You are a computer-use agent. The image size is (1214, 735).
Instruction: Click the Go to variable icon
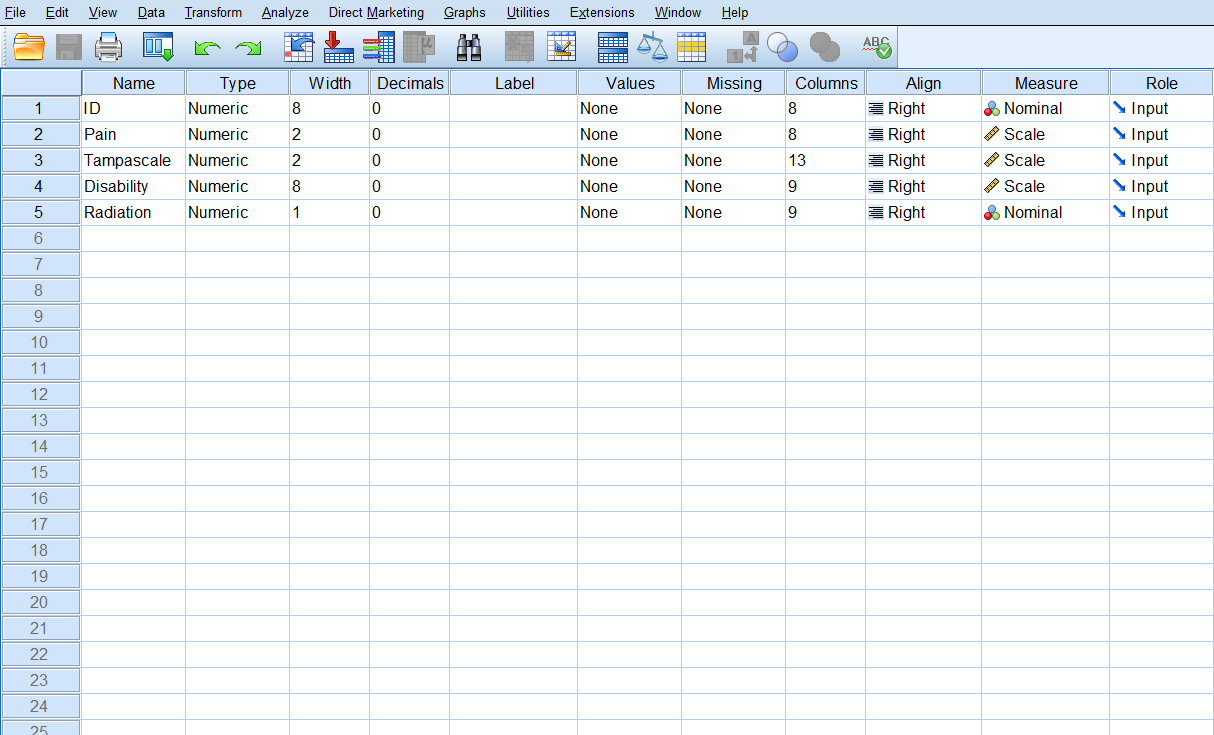tap(339, 47)
